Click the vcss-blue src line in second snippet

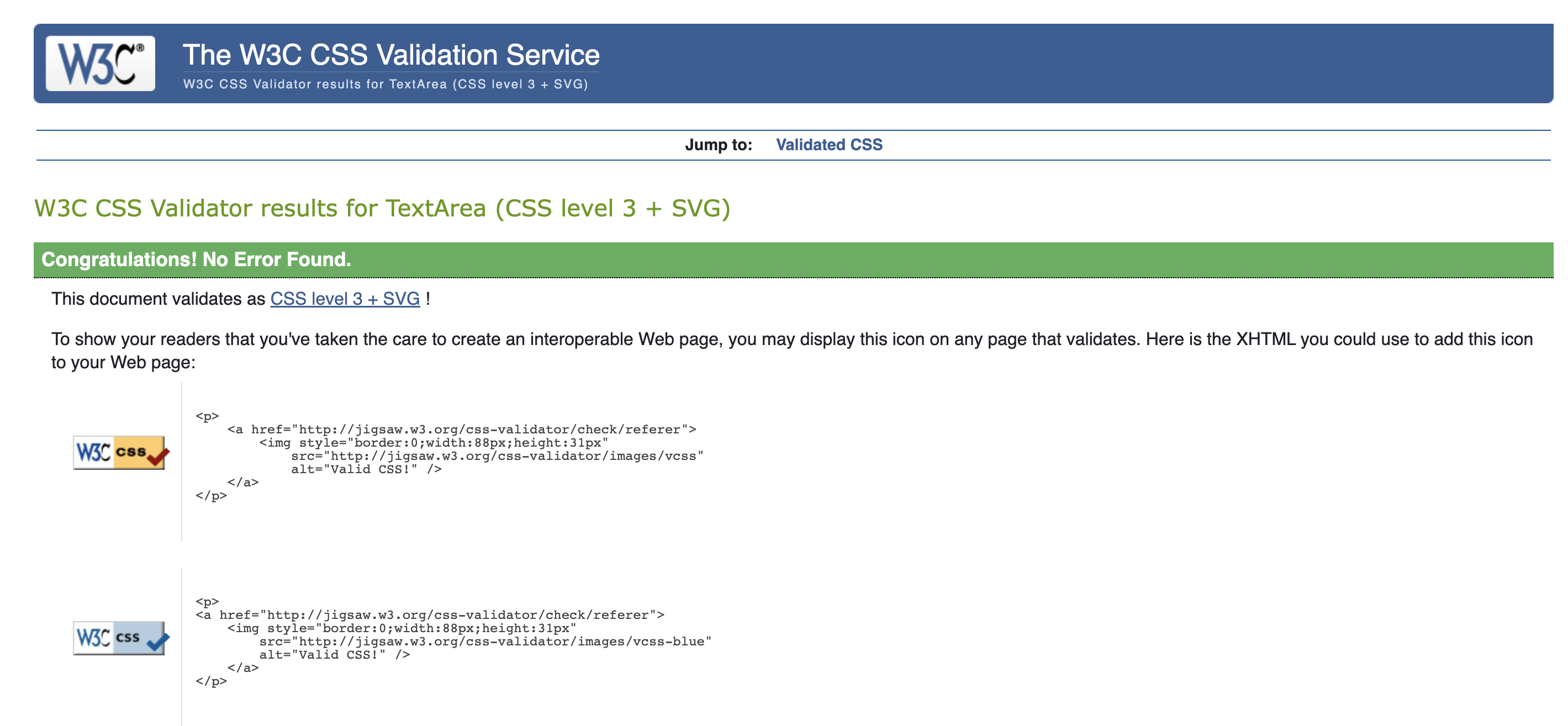(x=485, y=642)
